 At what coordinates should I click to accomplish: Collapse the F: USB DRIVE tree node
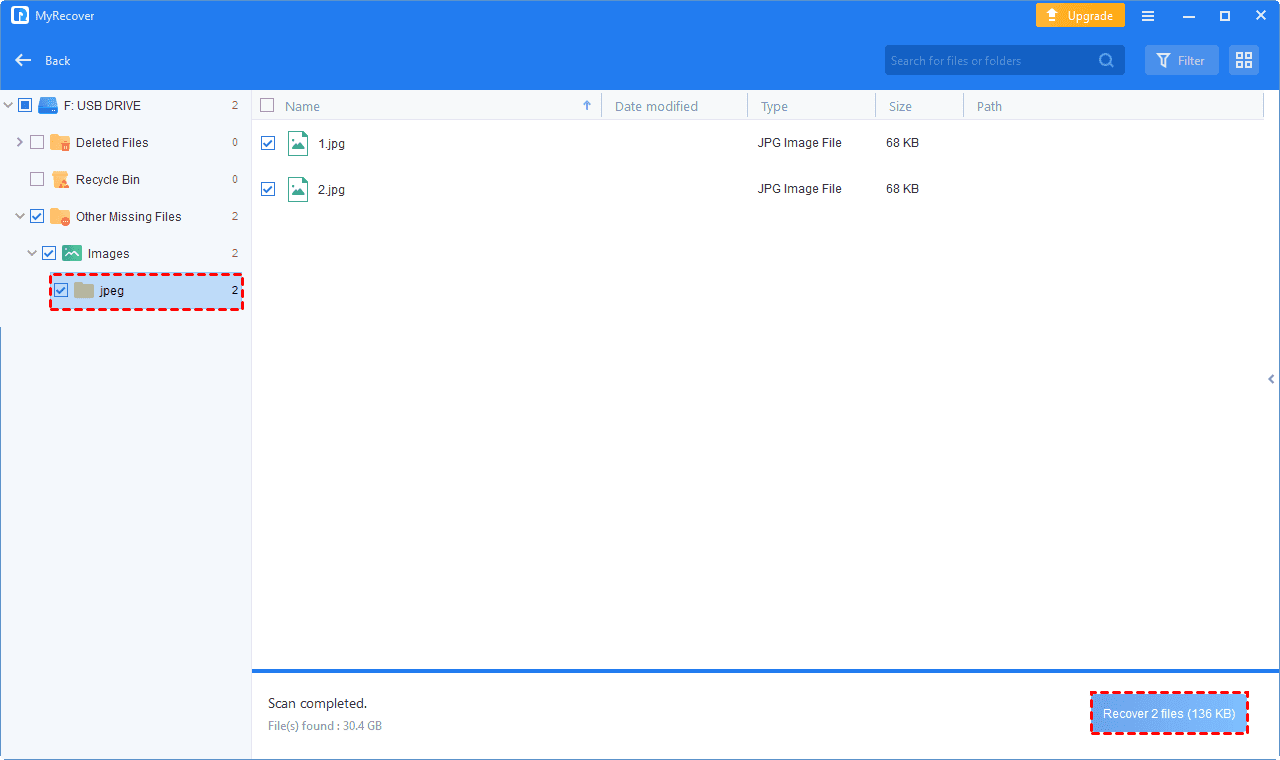[x=8, y=105]
